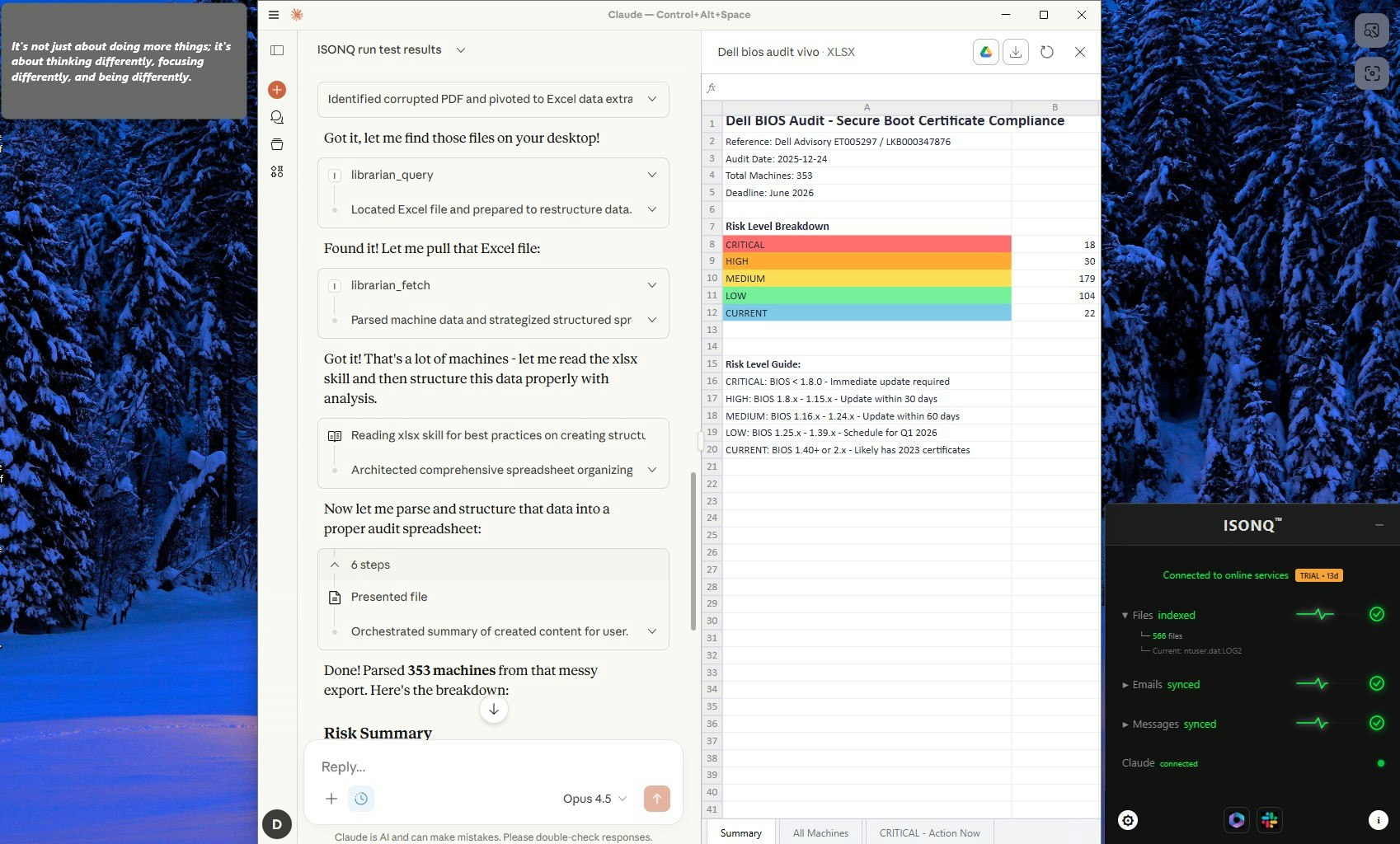Click the desktop screen capture icon
1400x844 pixels.
1372,73
